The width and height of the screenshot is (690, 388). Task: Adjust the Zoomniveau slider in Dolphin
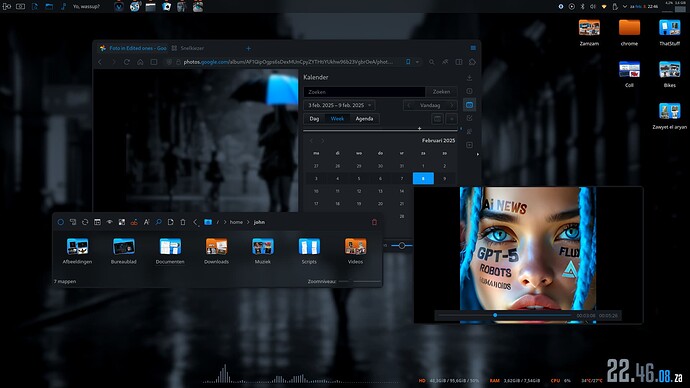tap(360, 281)
